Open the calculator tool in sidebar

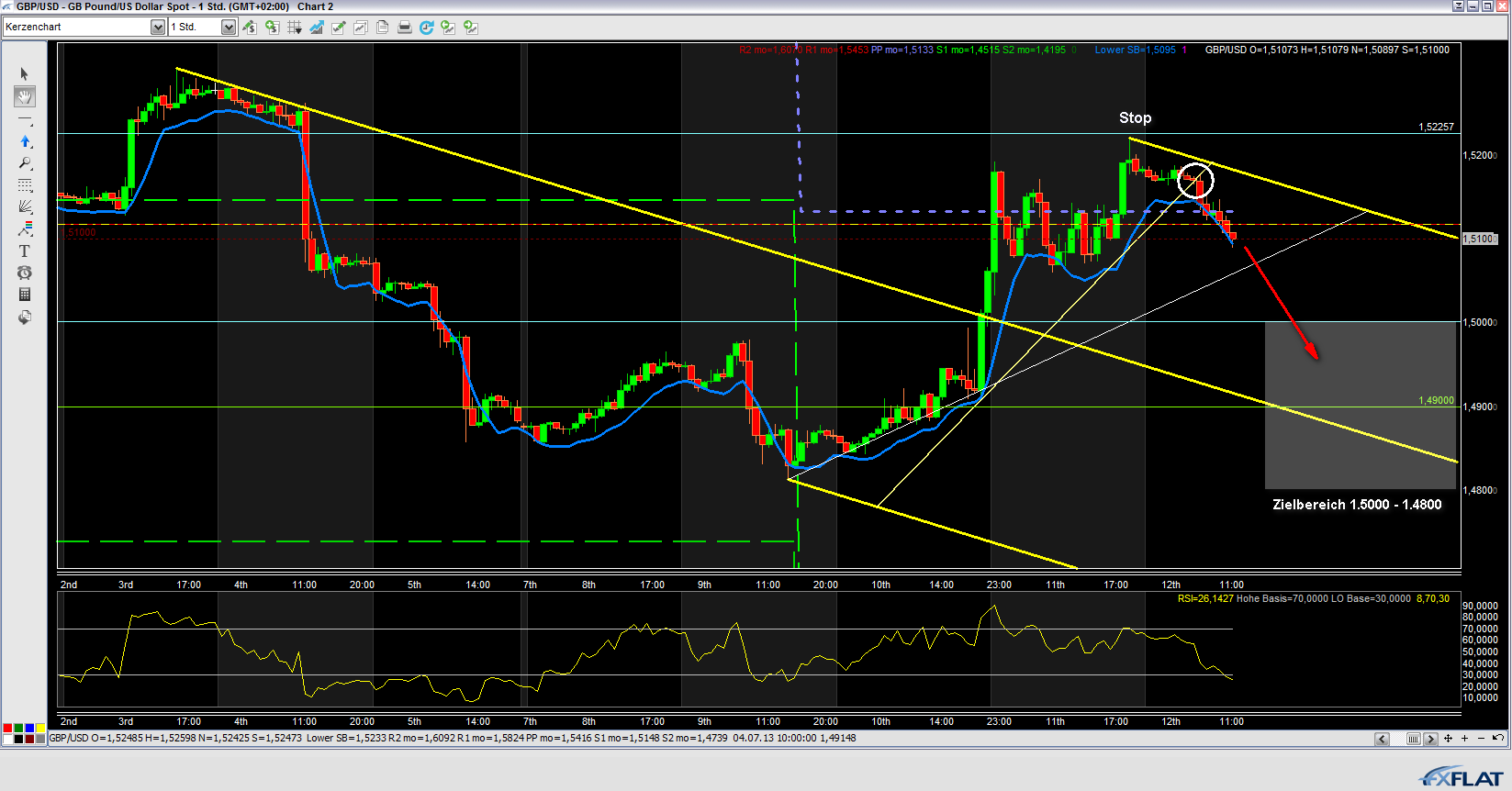tap(25, 295)
